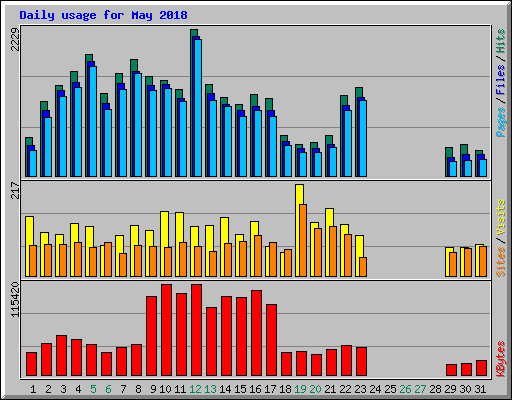The image size is (512, 400).
Task: Click the KBytes-panel y-axis value 115420
Action: coord(15,299)
